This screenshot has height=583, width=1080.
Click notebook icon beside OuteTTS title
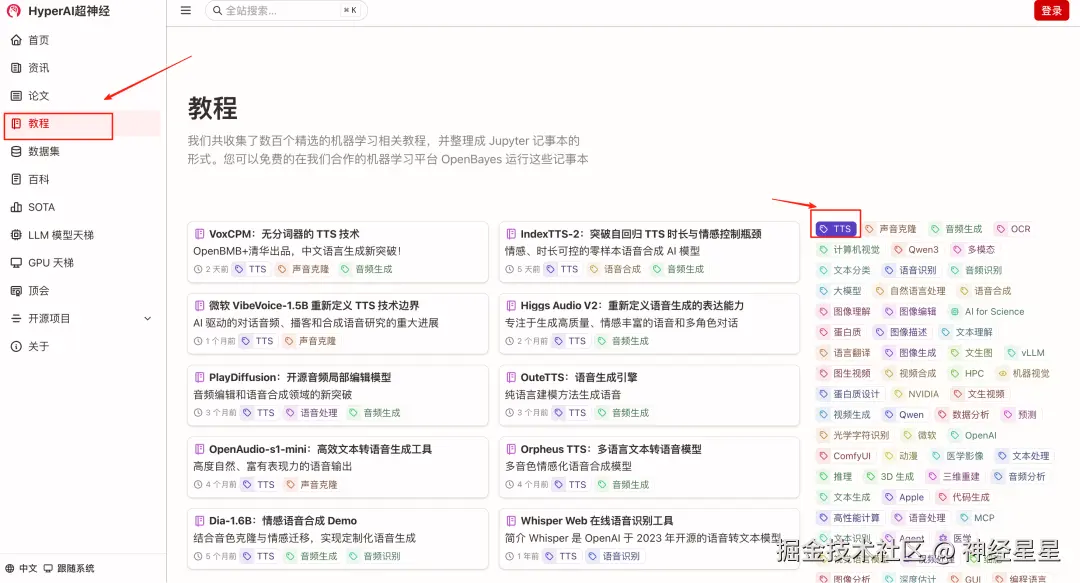(511, 378)
